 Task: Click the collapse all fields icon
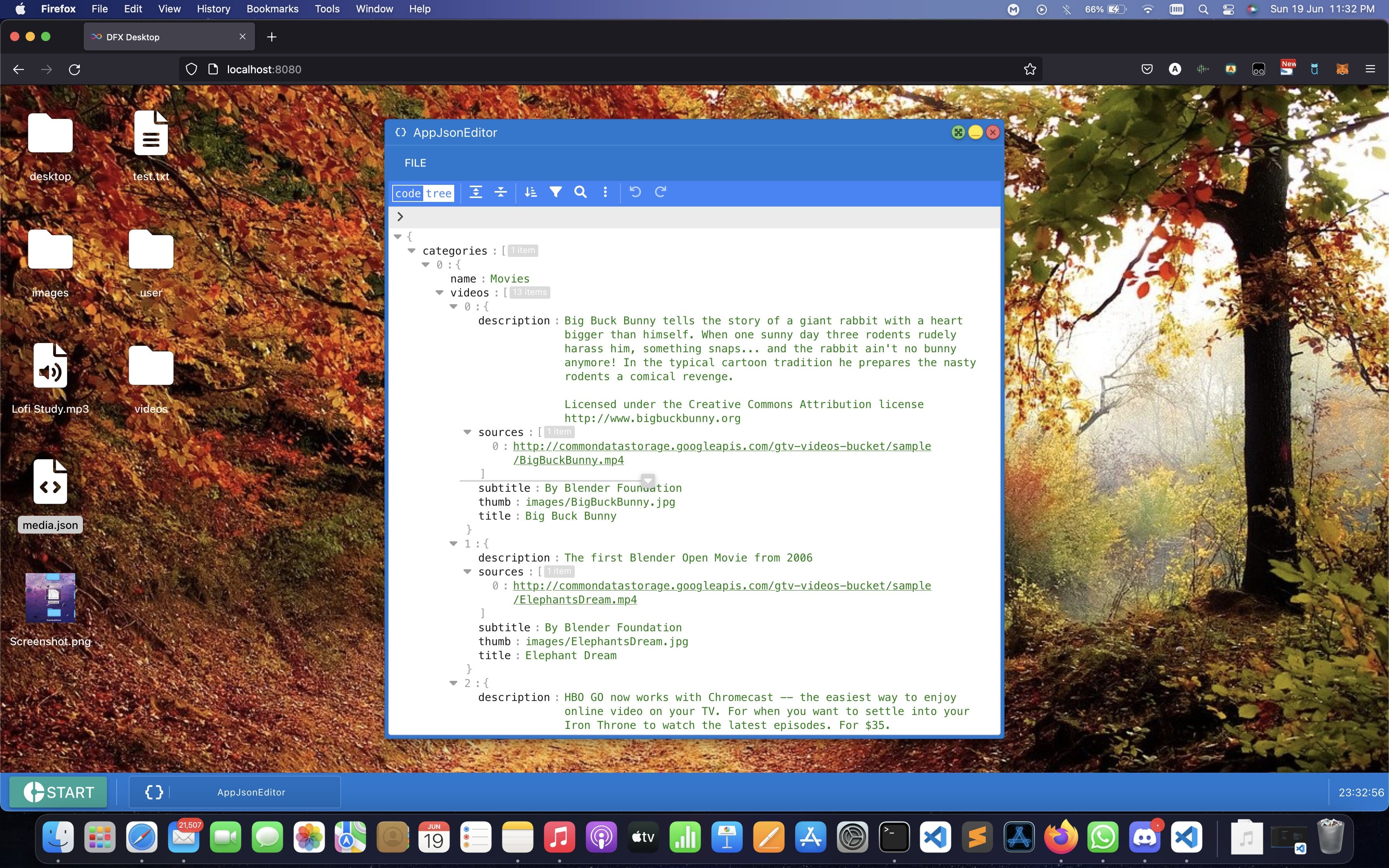click(x=500, y=192)
